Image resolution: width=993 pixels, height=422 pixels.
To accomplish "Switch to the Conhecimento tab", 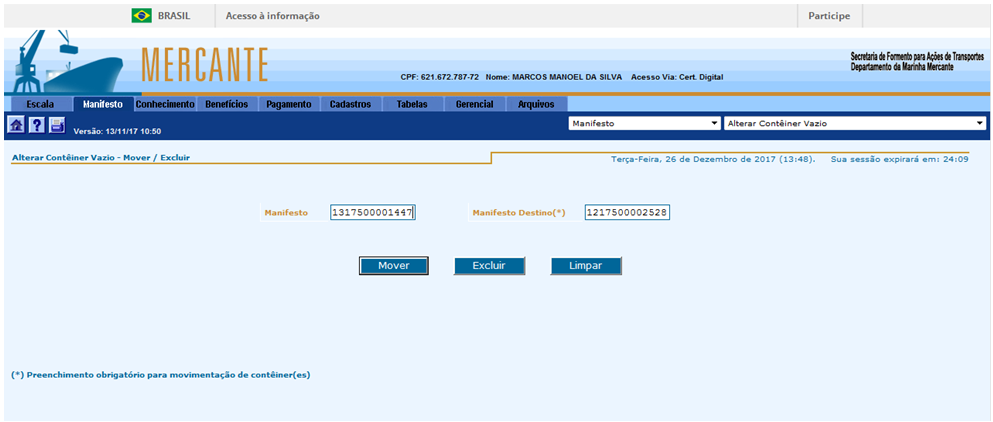I will pos(165,104).
